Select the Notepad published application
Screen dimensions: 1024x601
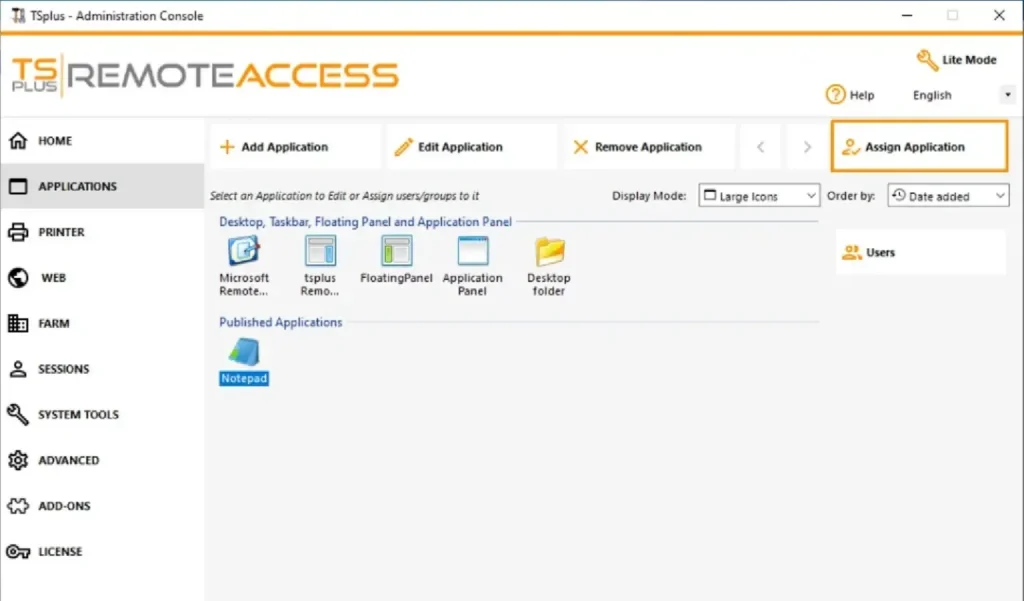[x=244, y=352]
